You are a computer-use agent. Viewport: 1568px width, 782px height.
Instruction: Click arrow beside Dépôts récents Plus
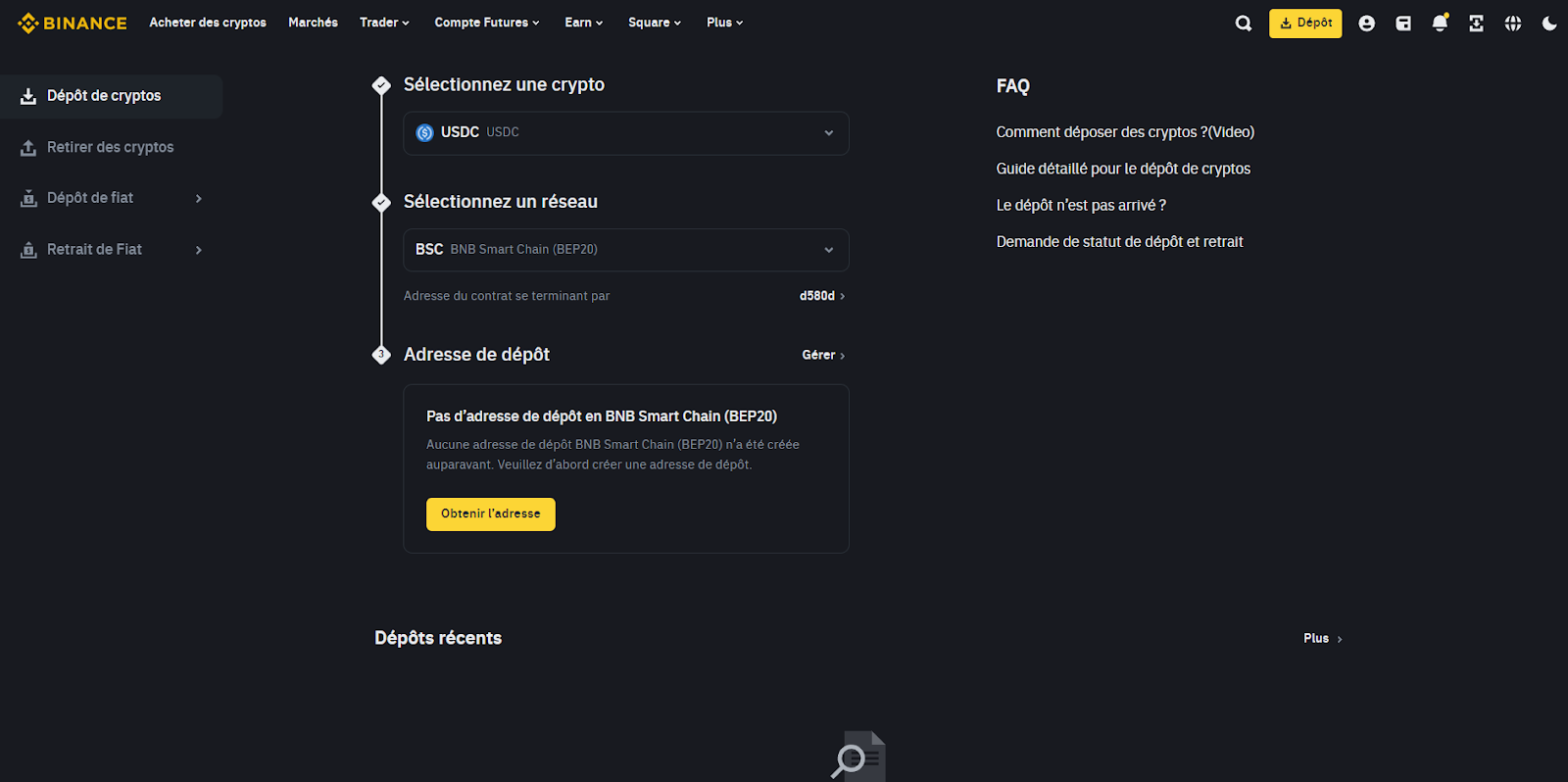[x=1340, y=639]
